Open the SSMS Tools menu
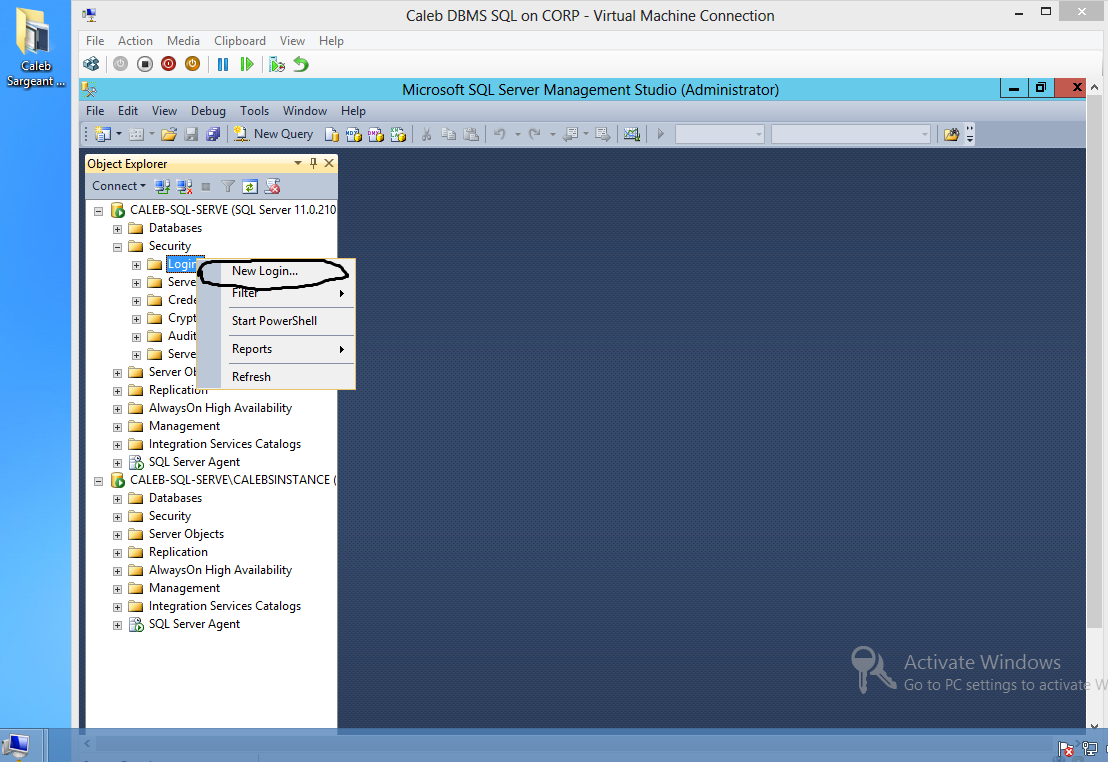Image resolution: width=1108 pixels, height=762 pixels. [254, 111]
